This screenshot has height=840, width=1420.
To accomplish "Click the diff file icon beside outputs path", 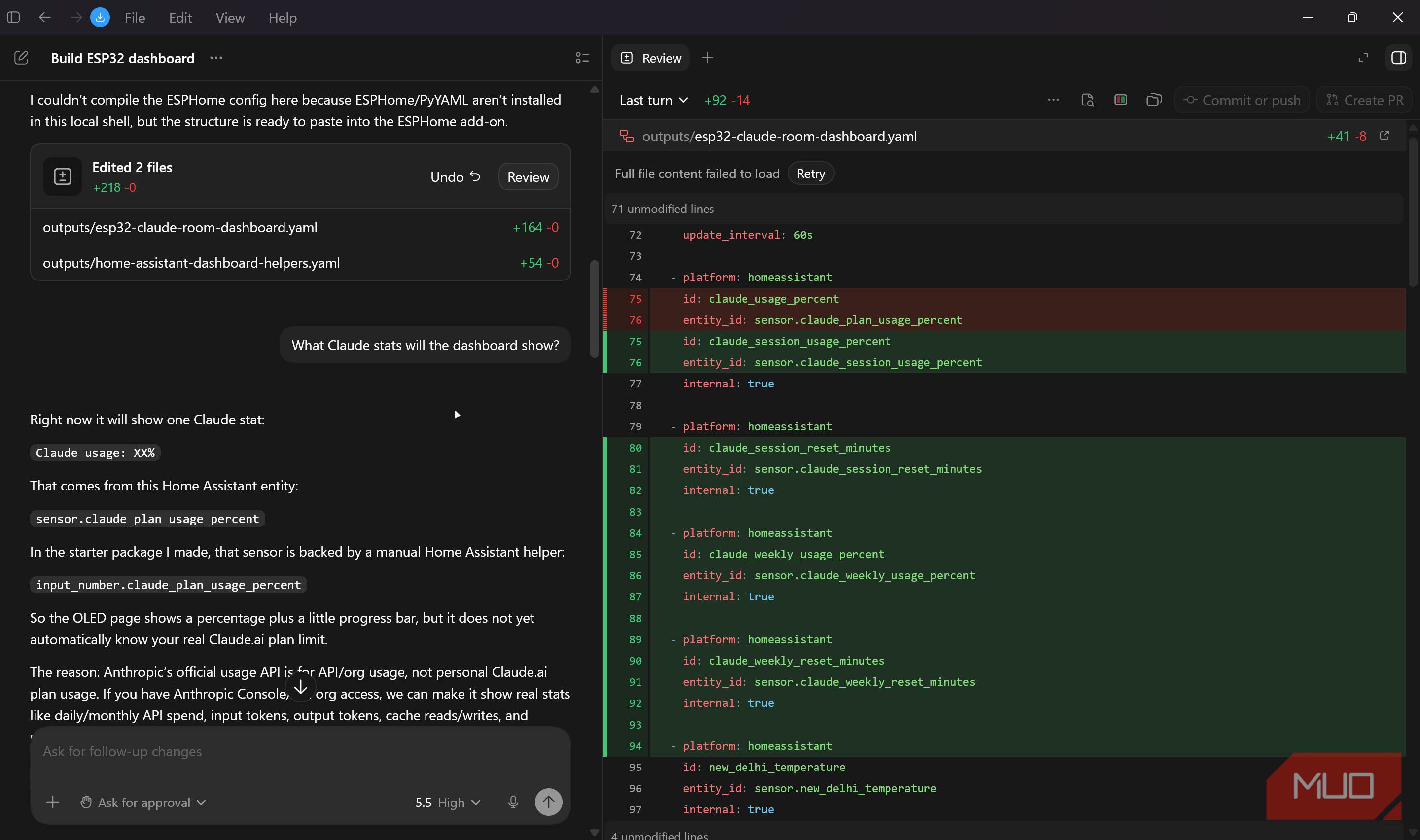I will coord(626,136).
